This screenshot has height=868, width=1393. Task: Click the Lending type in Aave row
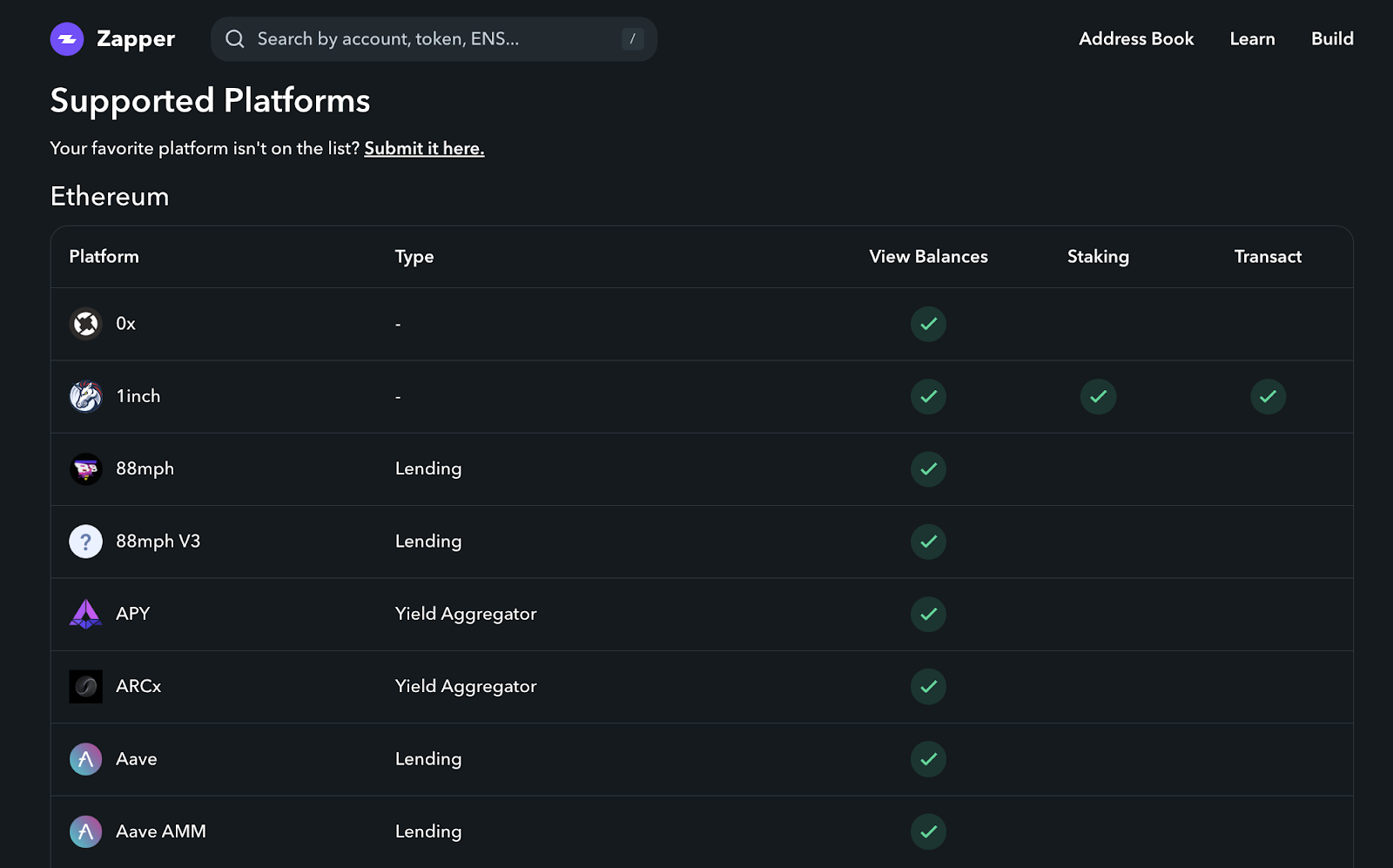point(428,759)
